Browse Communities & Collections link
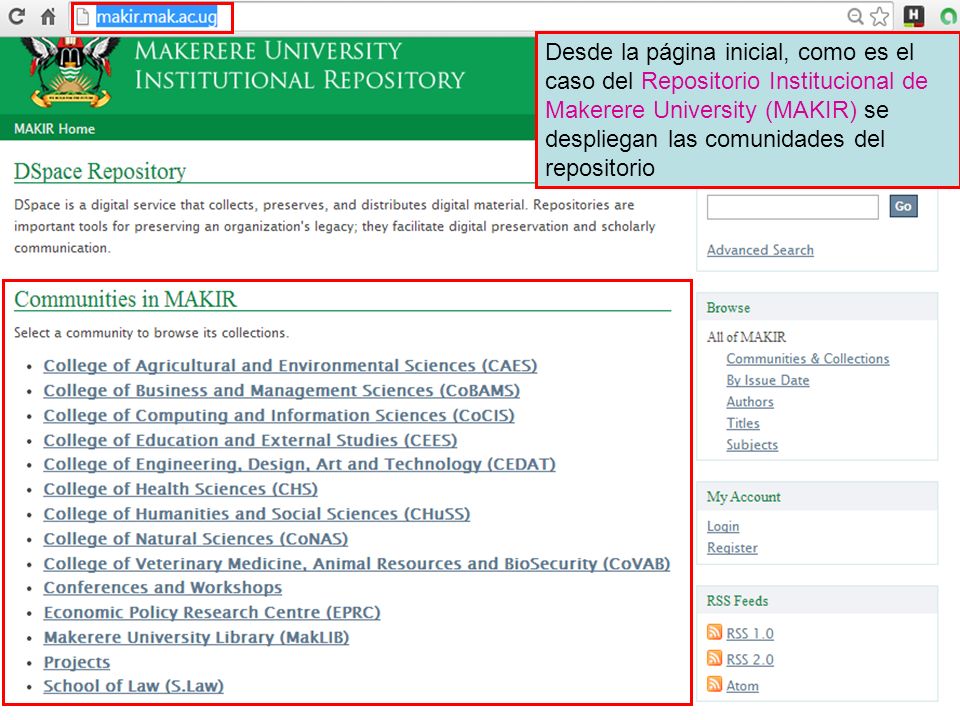 (808, 359)
